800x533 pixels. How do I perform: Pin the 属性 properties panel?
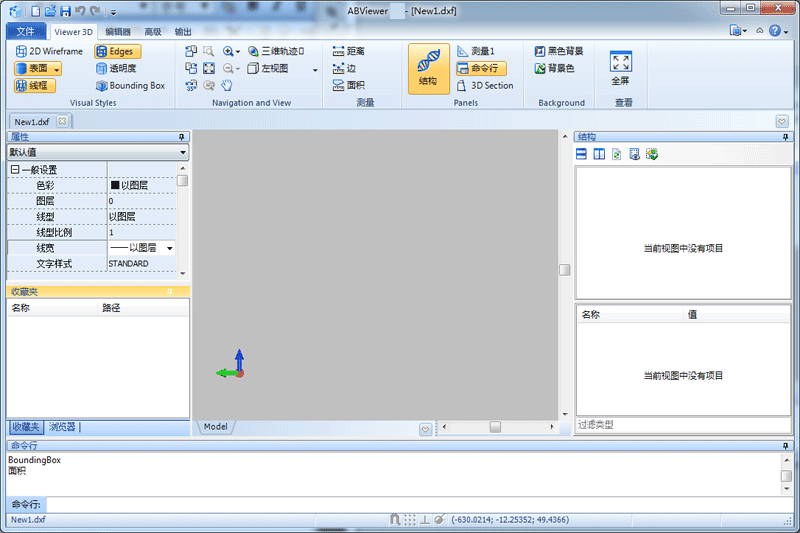click(x=181, y=137)
